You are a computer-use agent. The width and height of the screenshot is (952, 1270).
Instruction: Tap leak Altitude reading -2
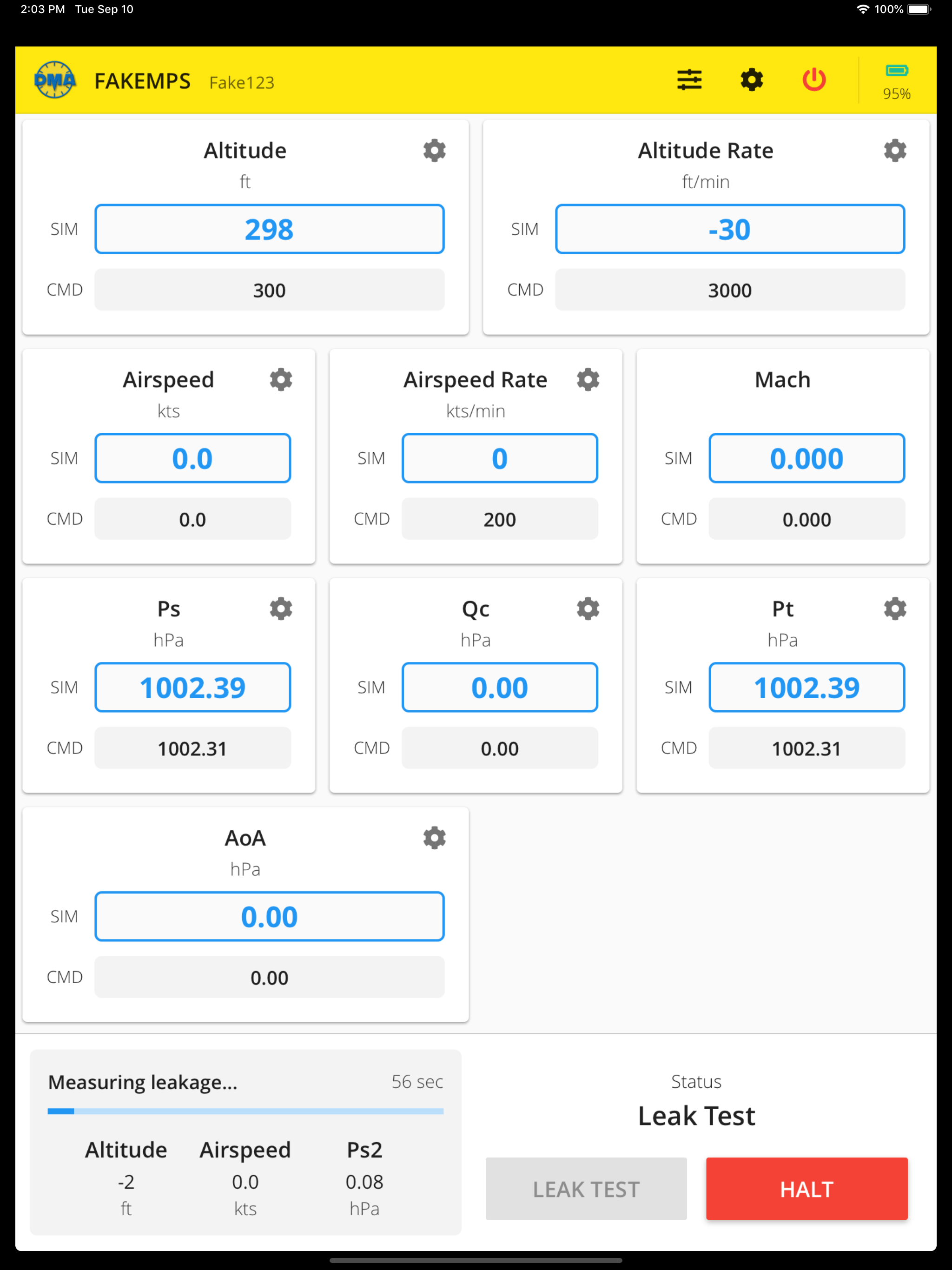click(126, 1182)
